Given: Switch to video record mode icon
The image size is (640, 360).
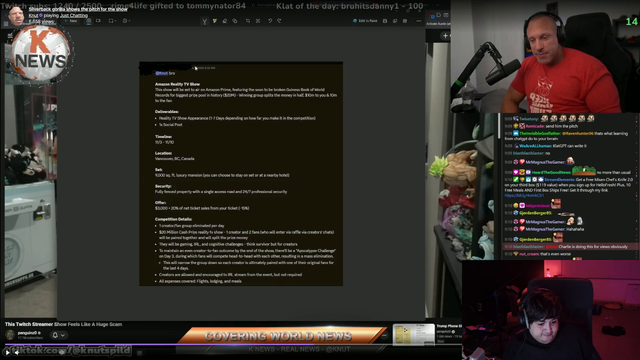Looking at the screenshot, I should tap(98, 21).
